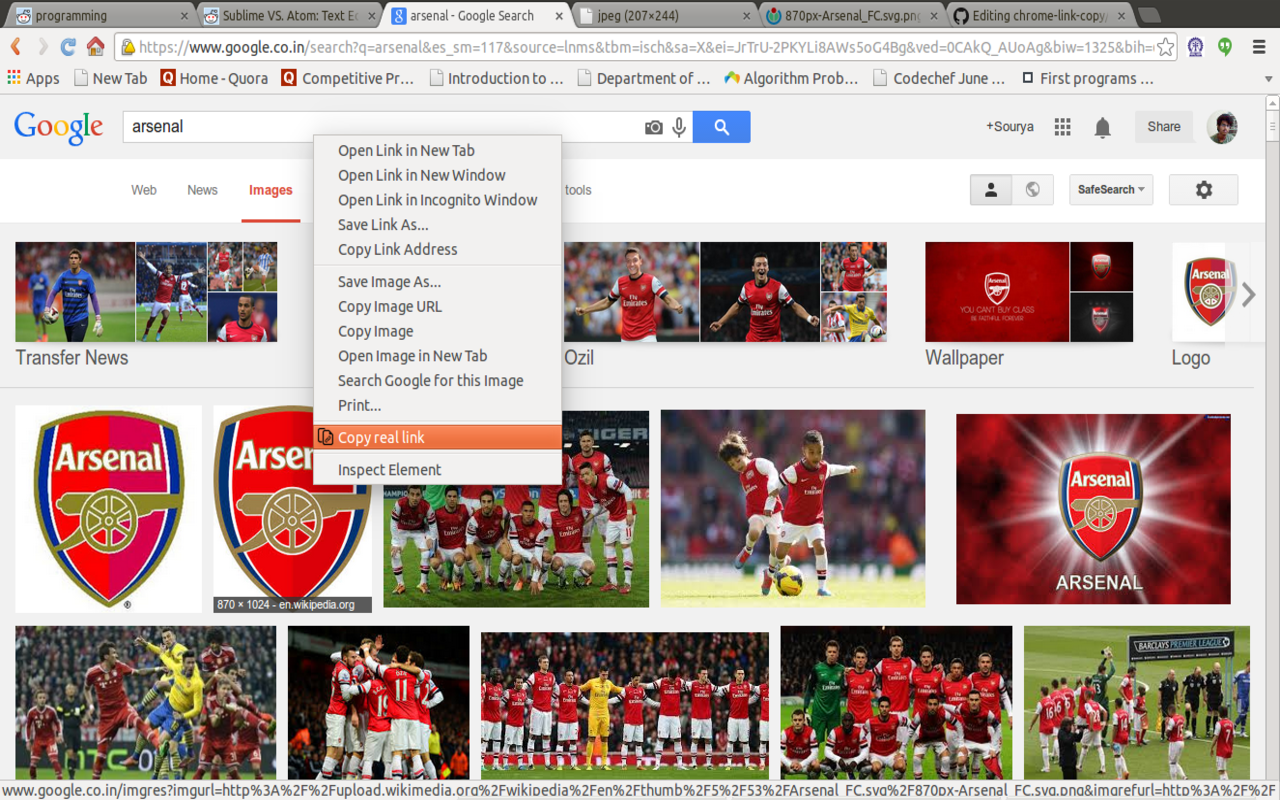Screen dimensions: 1280x800
Task: Open account profile picture
Action: pos(1222,127)
